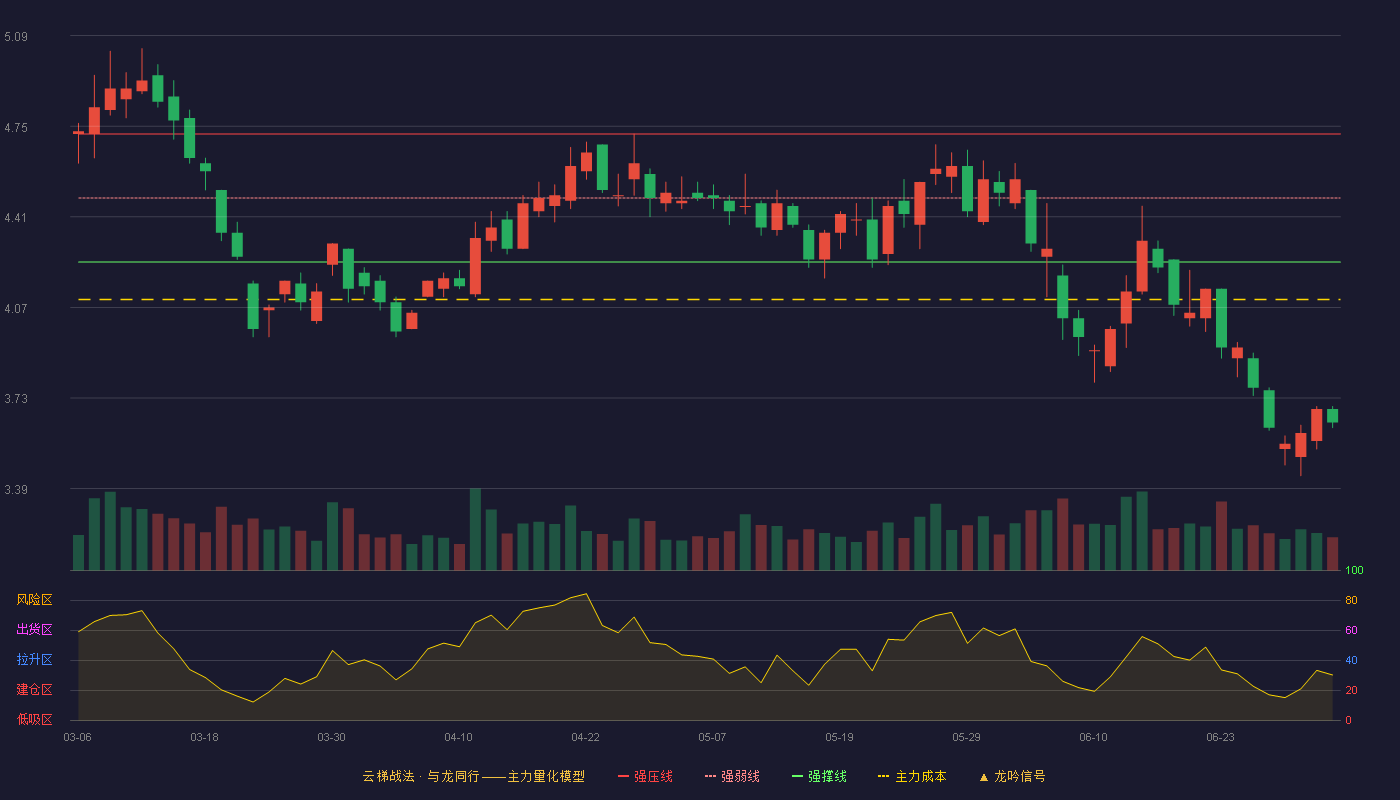Click the 出货区 zone label
The height and width of the screenshot is (800, 1400).
coord(34,630)
